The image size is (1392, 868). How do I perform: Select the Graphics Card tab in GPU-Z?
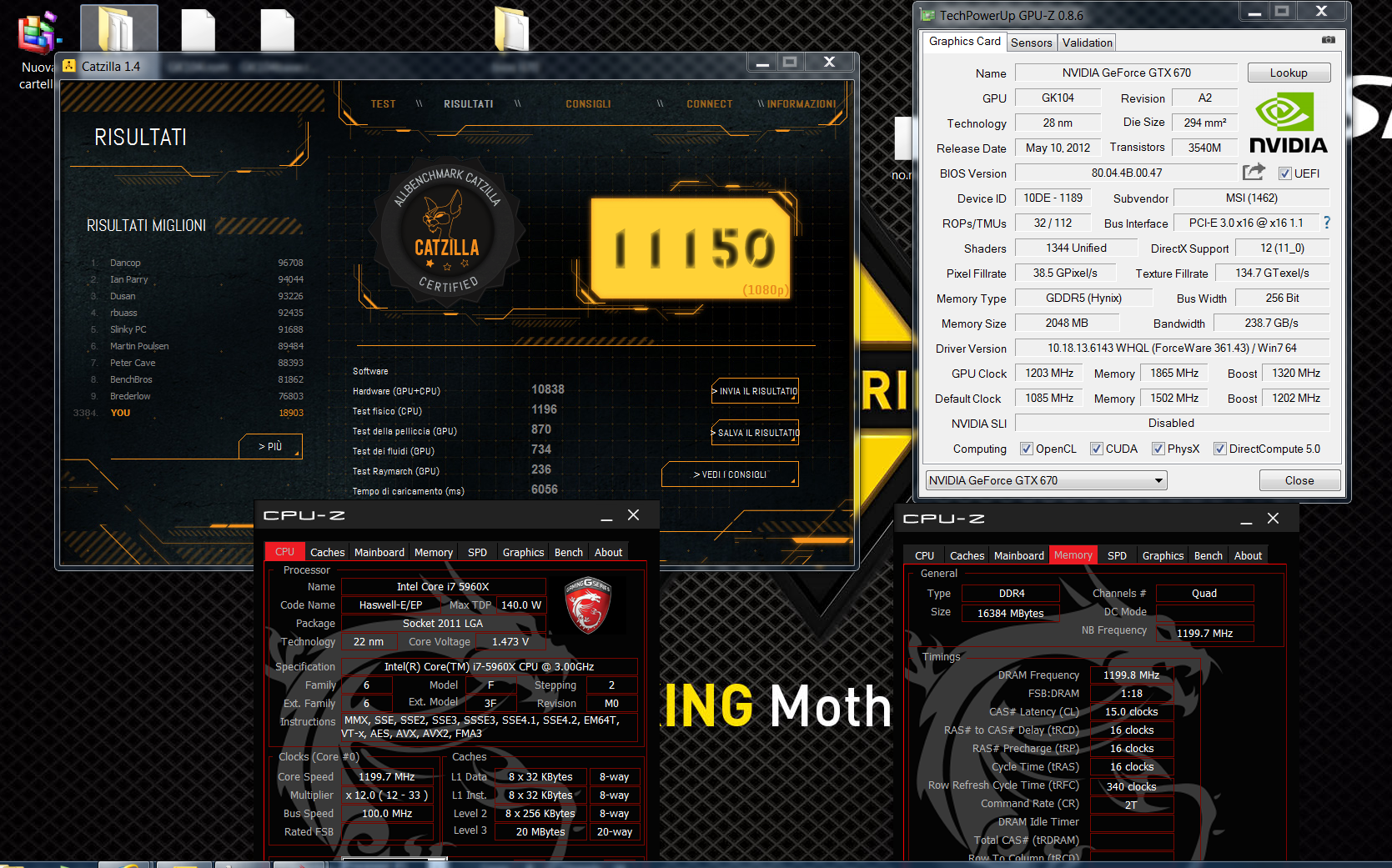(964, 41)
